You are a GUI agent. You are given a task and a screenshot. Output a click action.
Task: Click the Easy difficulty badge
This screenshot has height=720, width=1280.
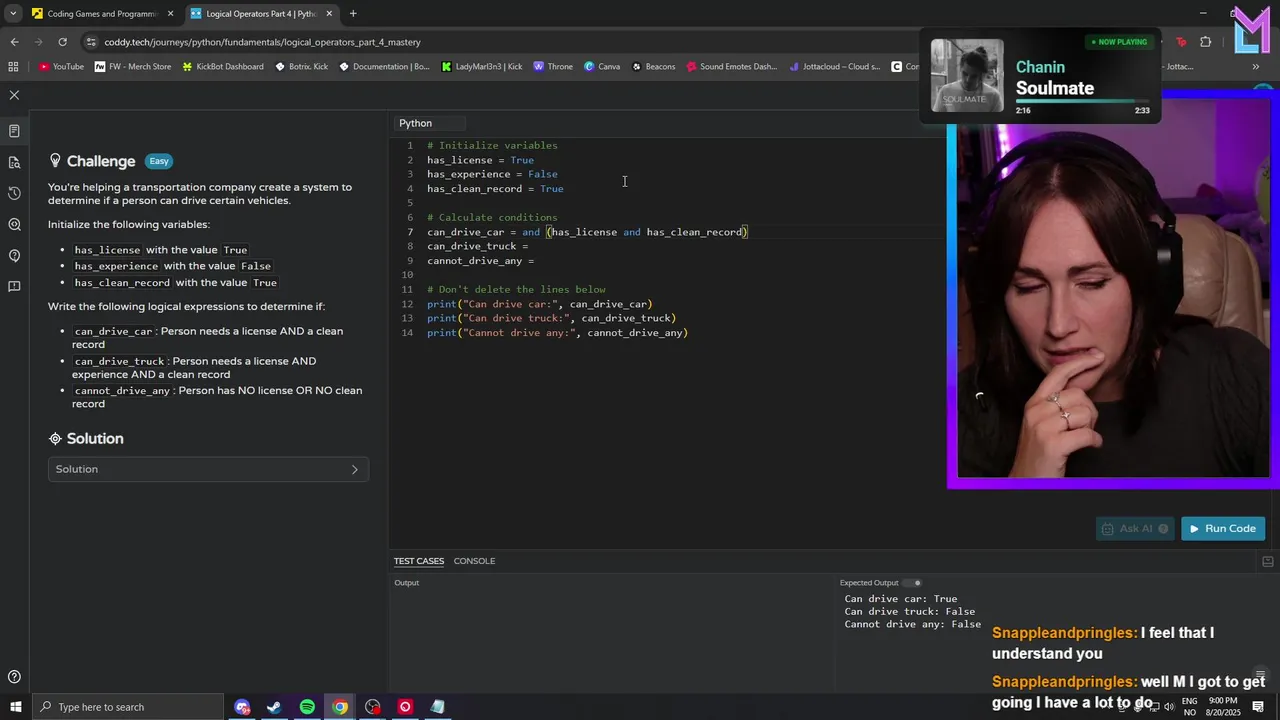click(159, 161)
